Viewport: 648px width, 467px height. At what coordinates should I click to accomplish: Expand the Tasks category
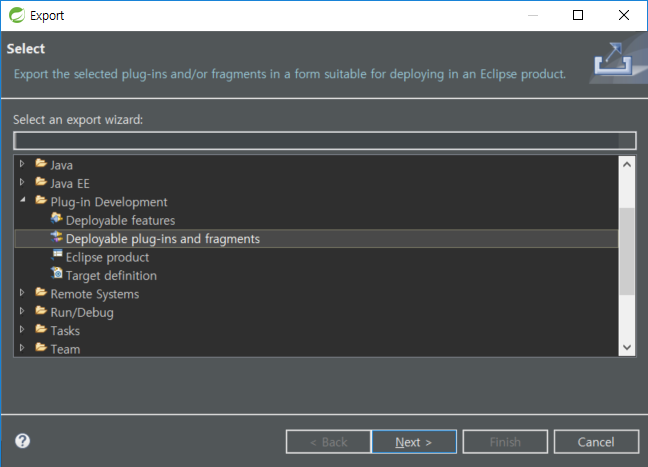22,330
